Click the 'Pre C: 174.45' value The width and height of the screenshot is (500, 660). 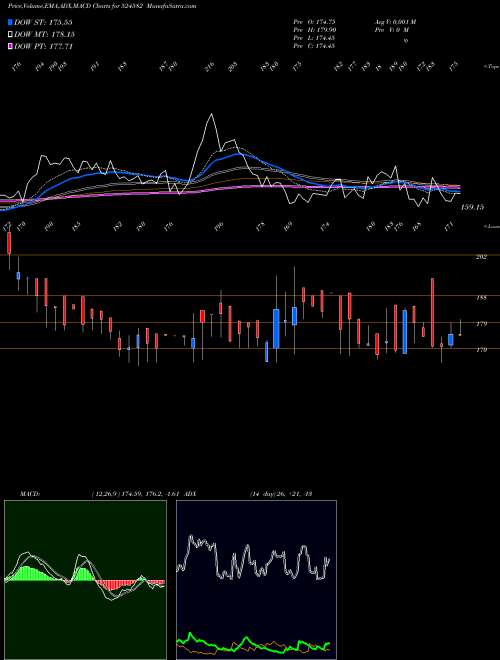pyautogui.click(x=314, y=46)
